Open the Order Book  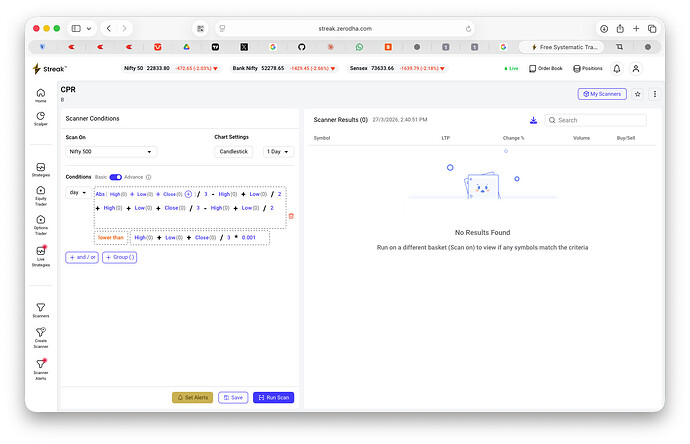point(545,69)
